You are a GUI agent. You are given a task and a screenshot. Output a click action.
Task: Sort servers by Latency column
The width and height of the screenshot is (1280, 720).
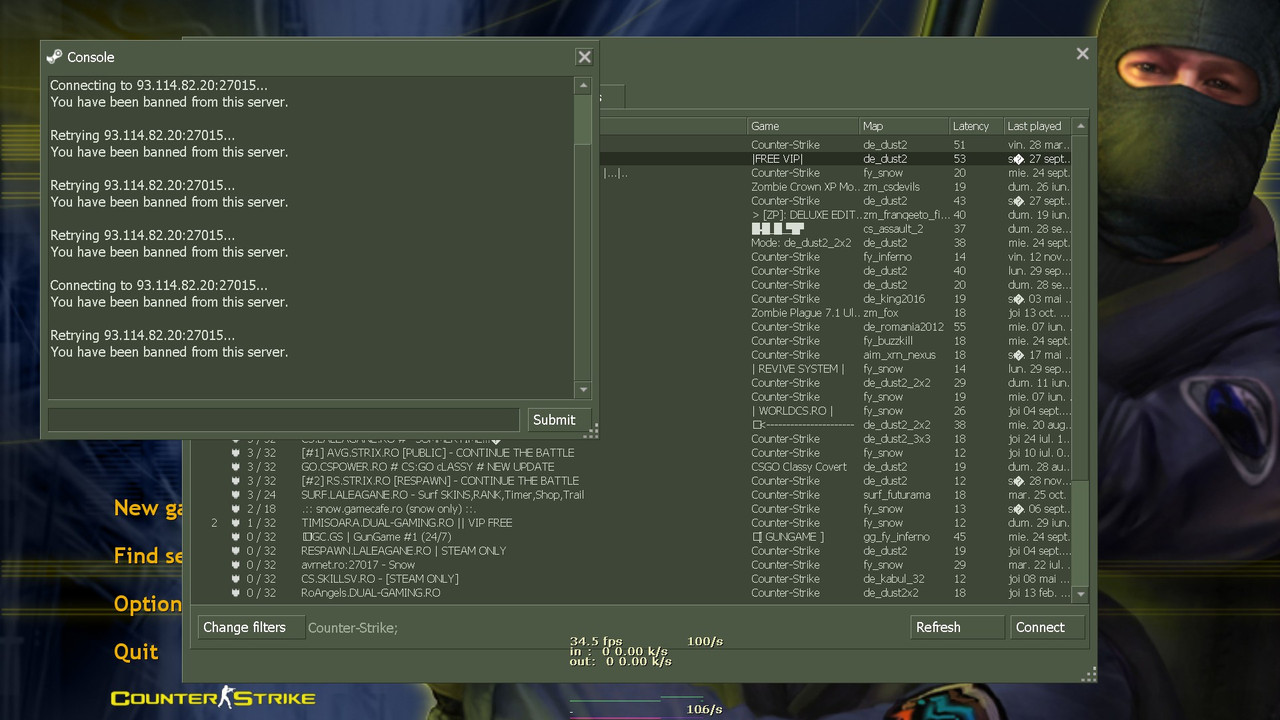pyautogui.click(x=976, y=126)
